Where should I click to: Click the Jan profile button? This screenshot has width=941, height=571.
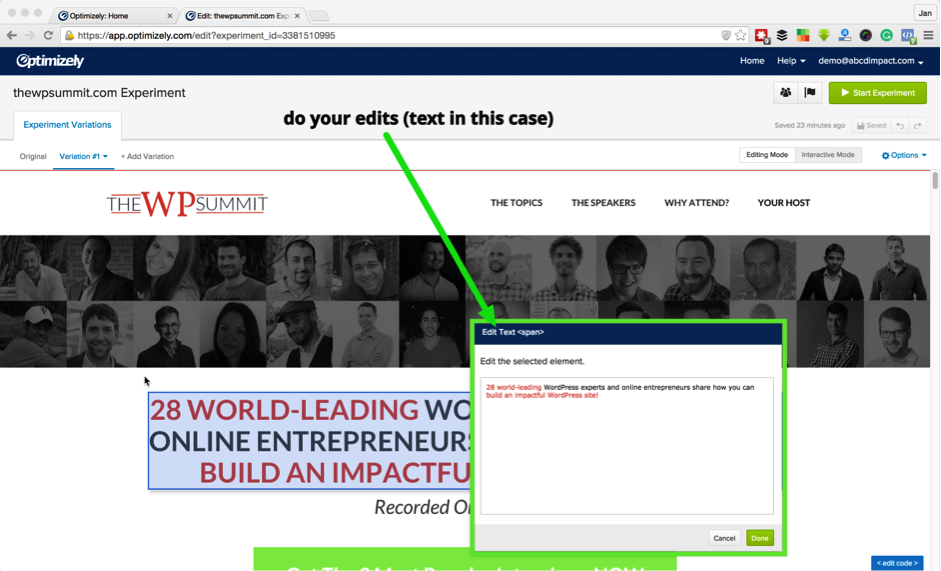[925, 13]
